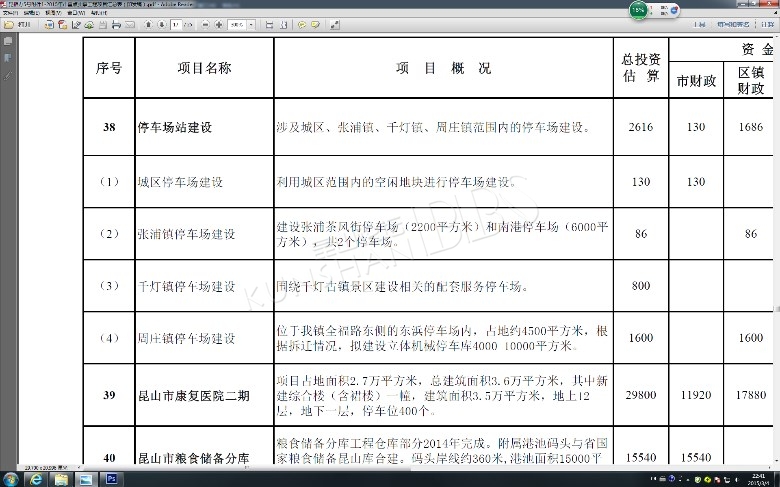Click the Open file folder icon

[9, 24]
